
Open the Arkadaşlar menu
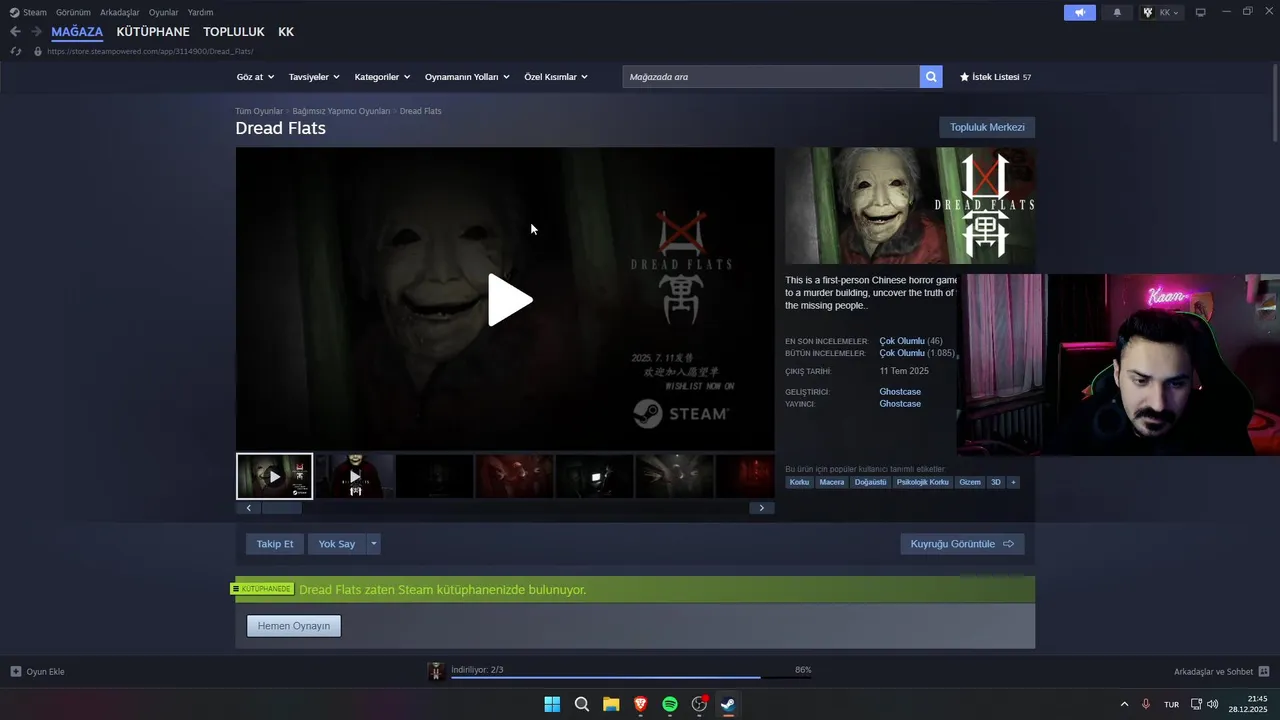tap(120, 12)
